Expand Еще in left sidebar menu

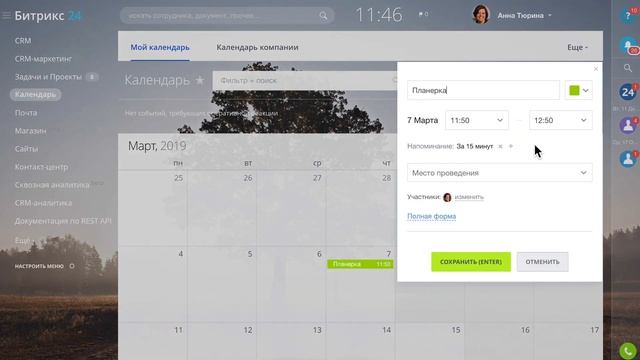click(x=24, y=240)
